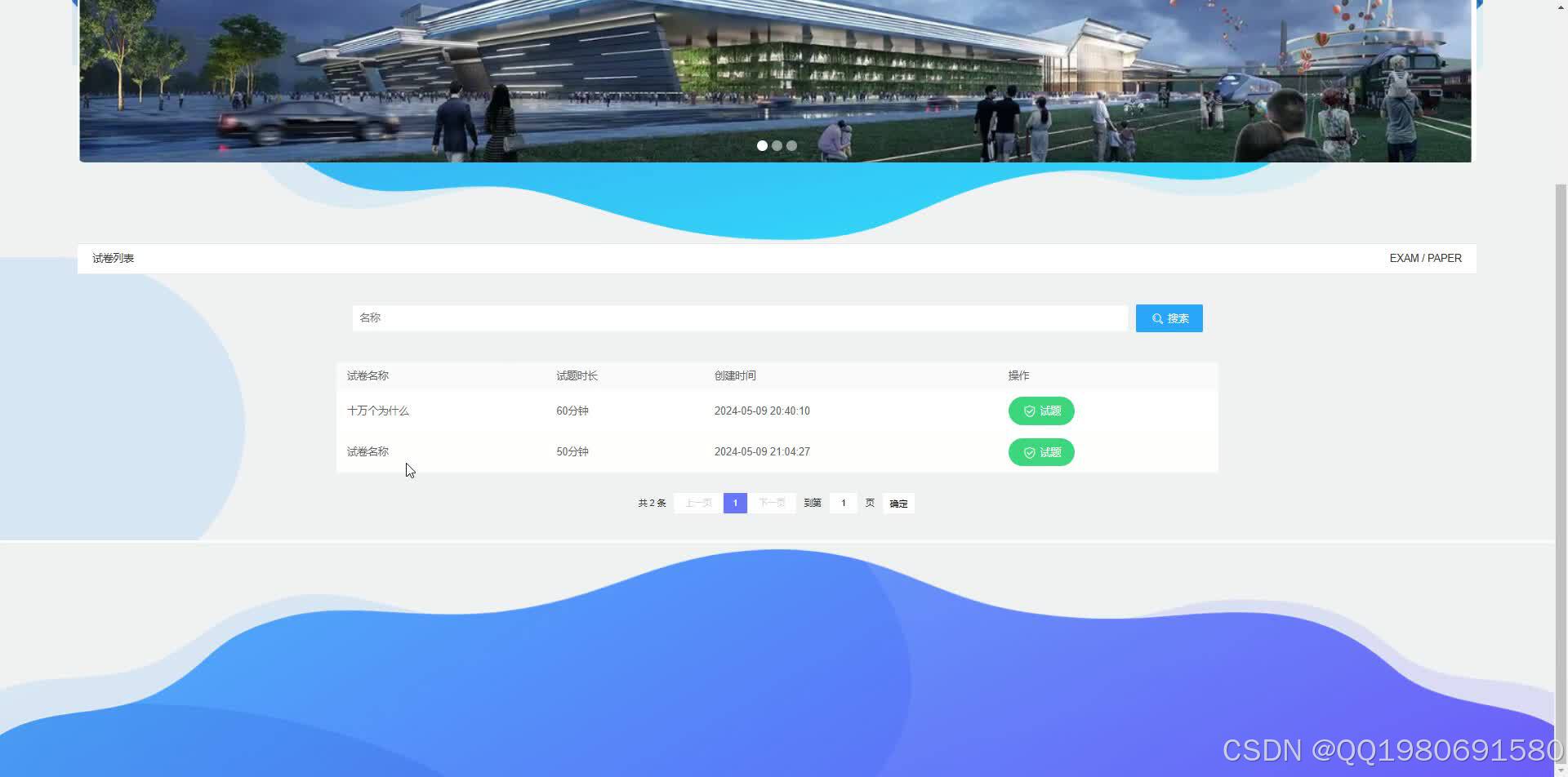This screenshot has width=1568, height=777.
Task: Go to next page 下一页
Action: [772, 503]
